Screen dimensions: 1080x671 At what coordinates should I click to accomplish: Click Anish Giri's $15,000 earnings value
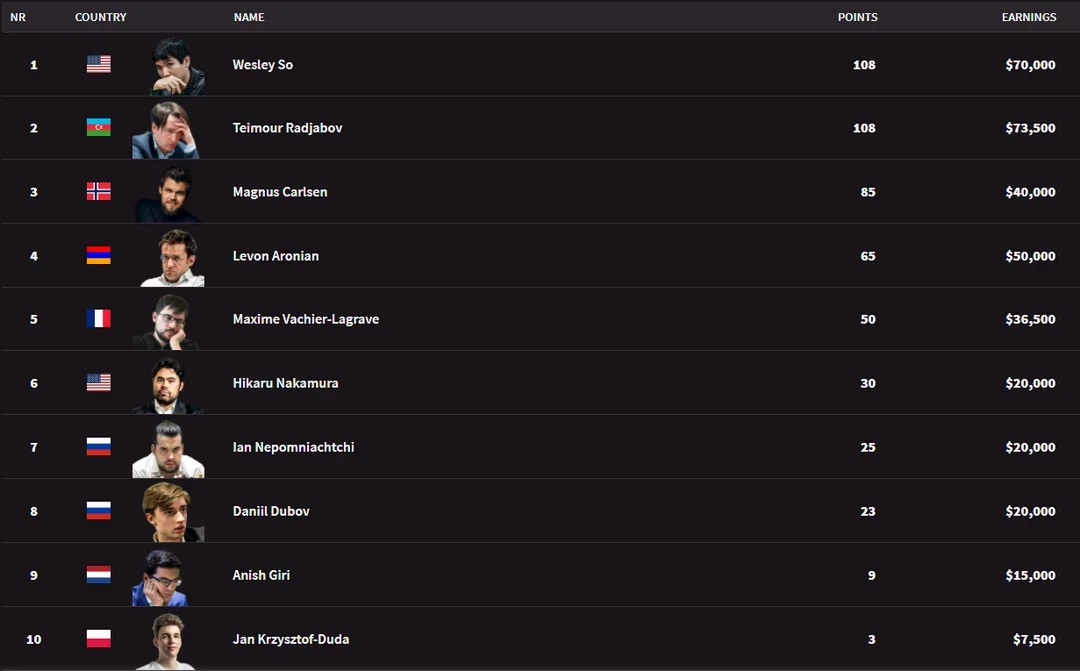point(1030,575)
